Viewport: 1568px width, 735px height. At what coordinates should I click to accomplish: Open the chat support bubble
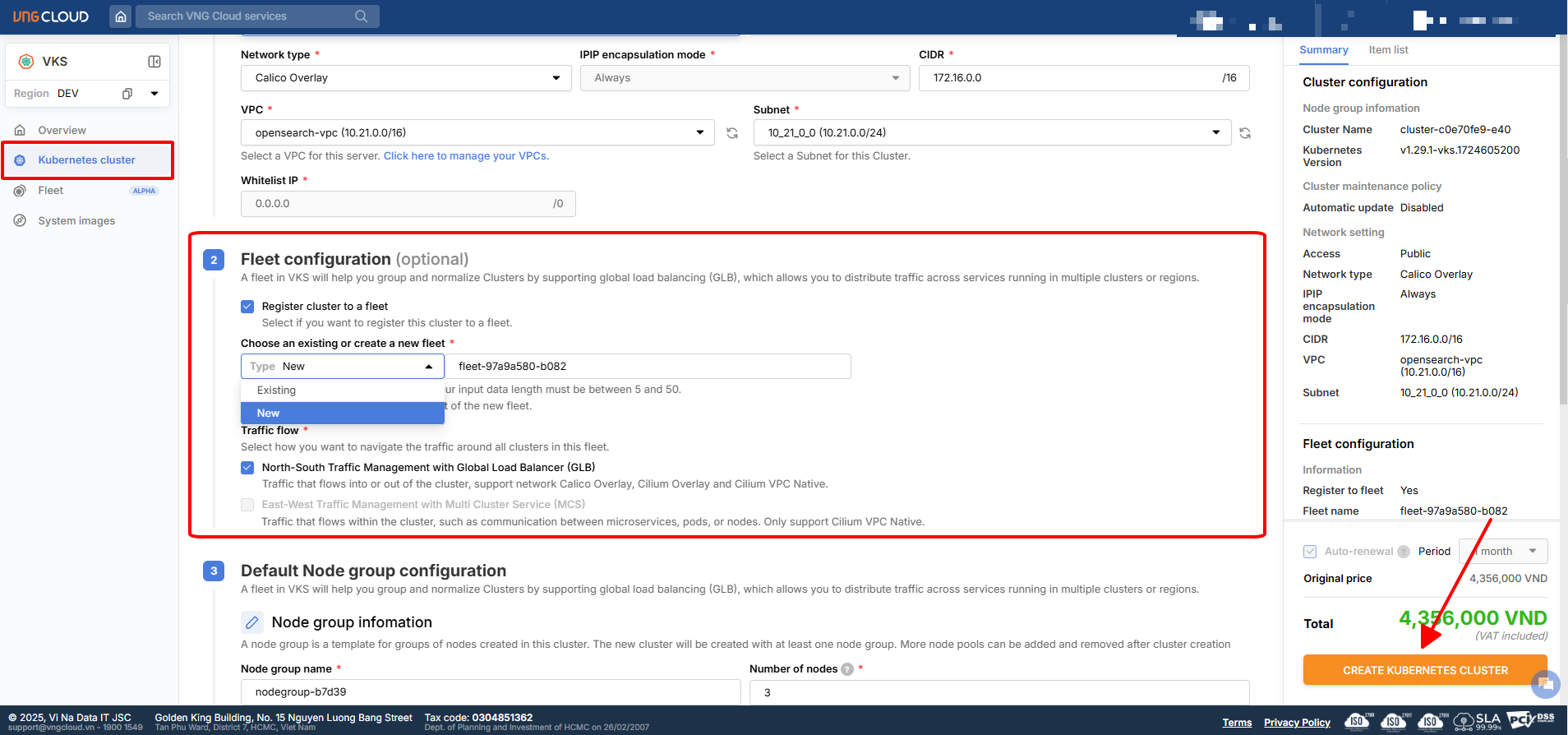(1545, 683)
